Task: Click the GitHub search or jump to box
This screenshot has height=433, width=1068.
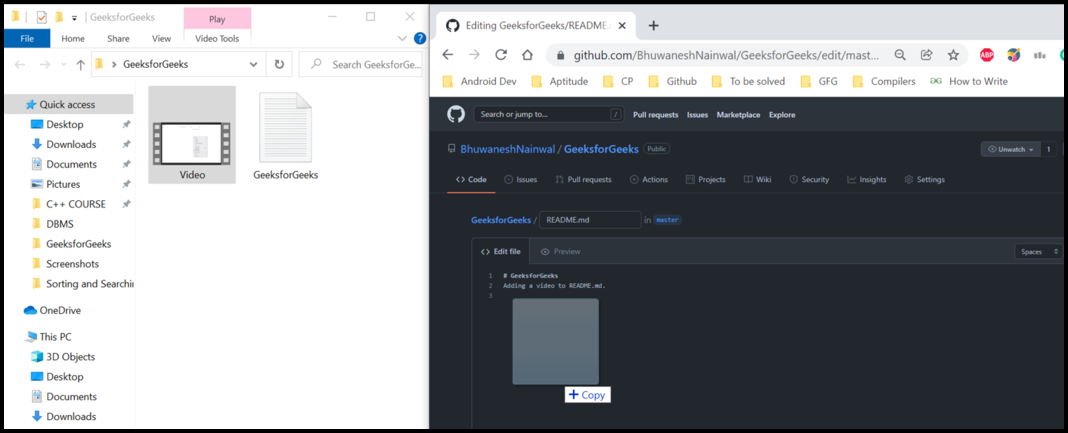Action: coord(549,114)
